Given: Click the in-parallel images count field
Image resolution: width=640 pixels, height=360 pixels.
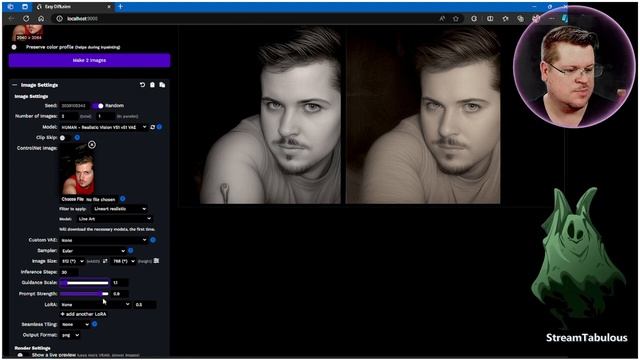Looking at the screenshot, I should click(105, 116).
